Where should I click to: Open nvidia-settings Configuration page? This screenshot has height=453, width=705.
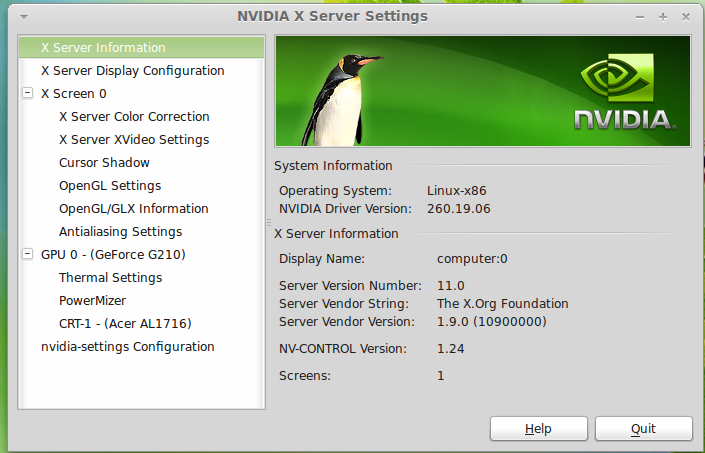[128, 346]
